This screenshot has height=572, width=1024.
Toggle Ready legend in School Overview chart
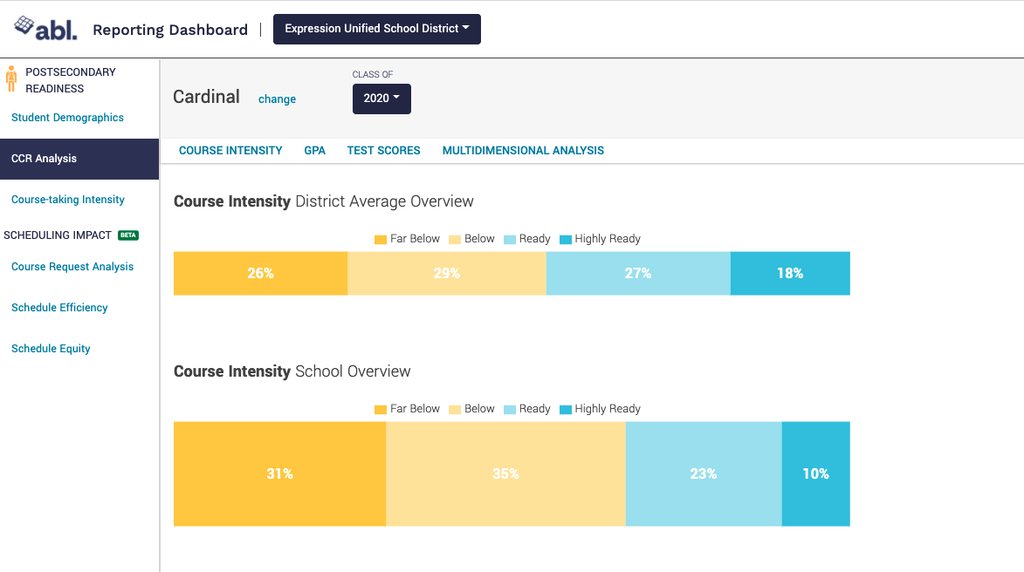point(527,409)
